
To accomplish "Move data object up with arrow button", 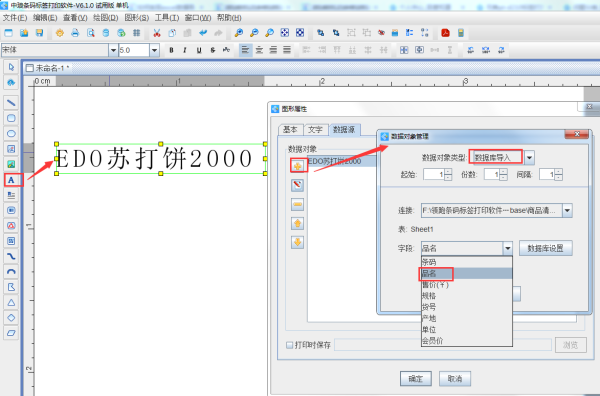I will point(298,223).
